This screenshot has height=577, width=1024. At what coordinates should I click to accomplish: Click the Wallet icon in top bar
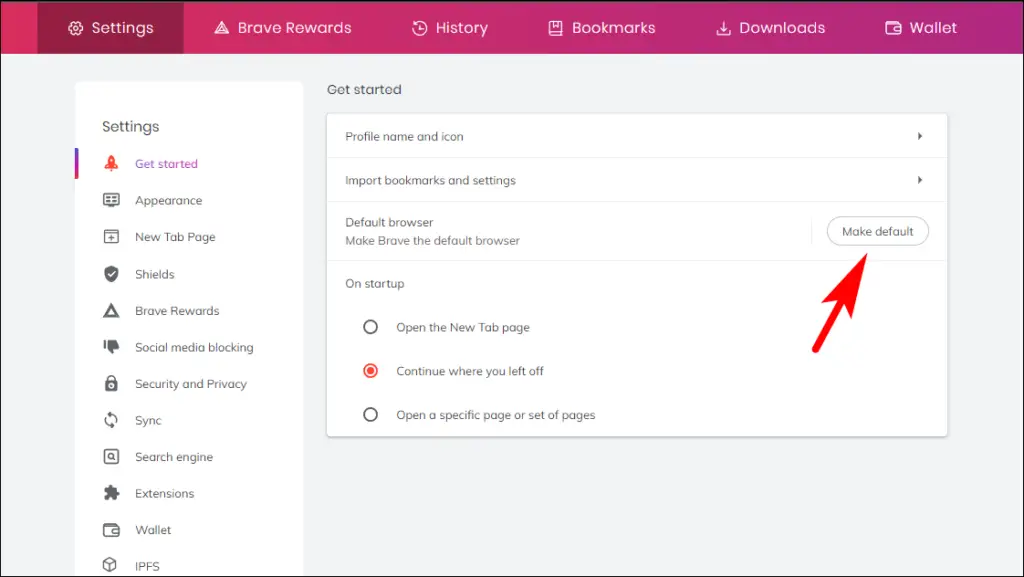(893, 28)
